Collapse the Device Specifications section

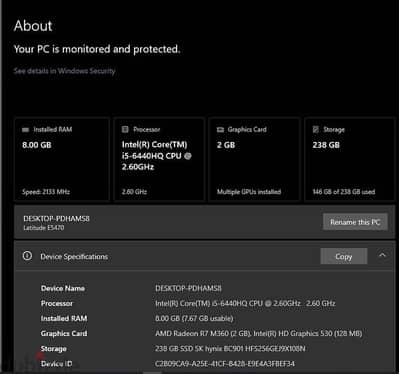coord(382,255)
